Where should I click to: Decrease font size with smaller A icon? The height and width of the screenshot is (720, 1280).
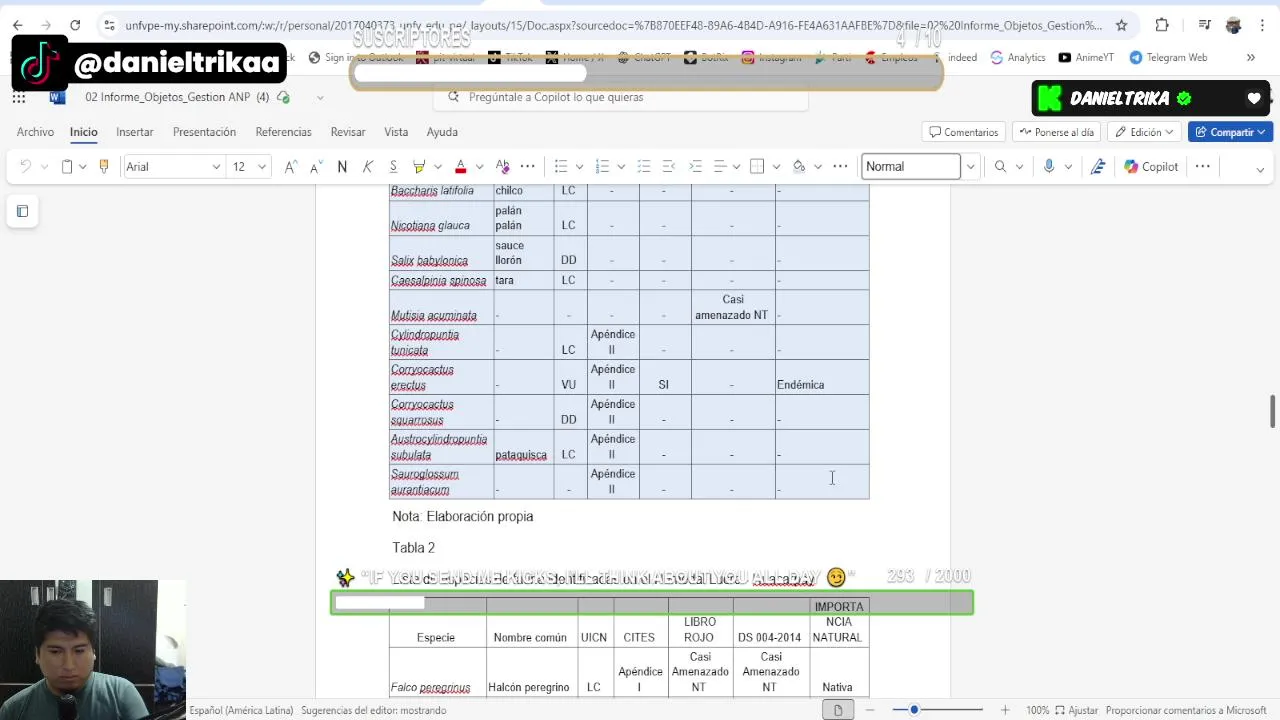[316, 167]
